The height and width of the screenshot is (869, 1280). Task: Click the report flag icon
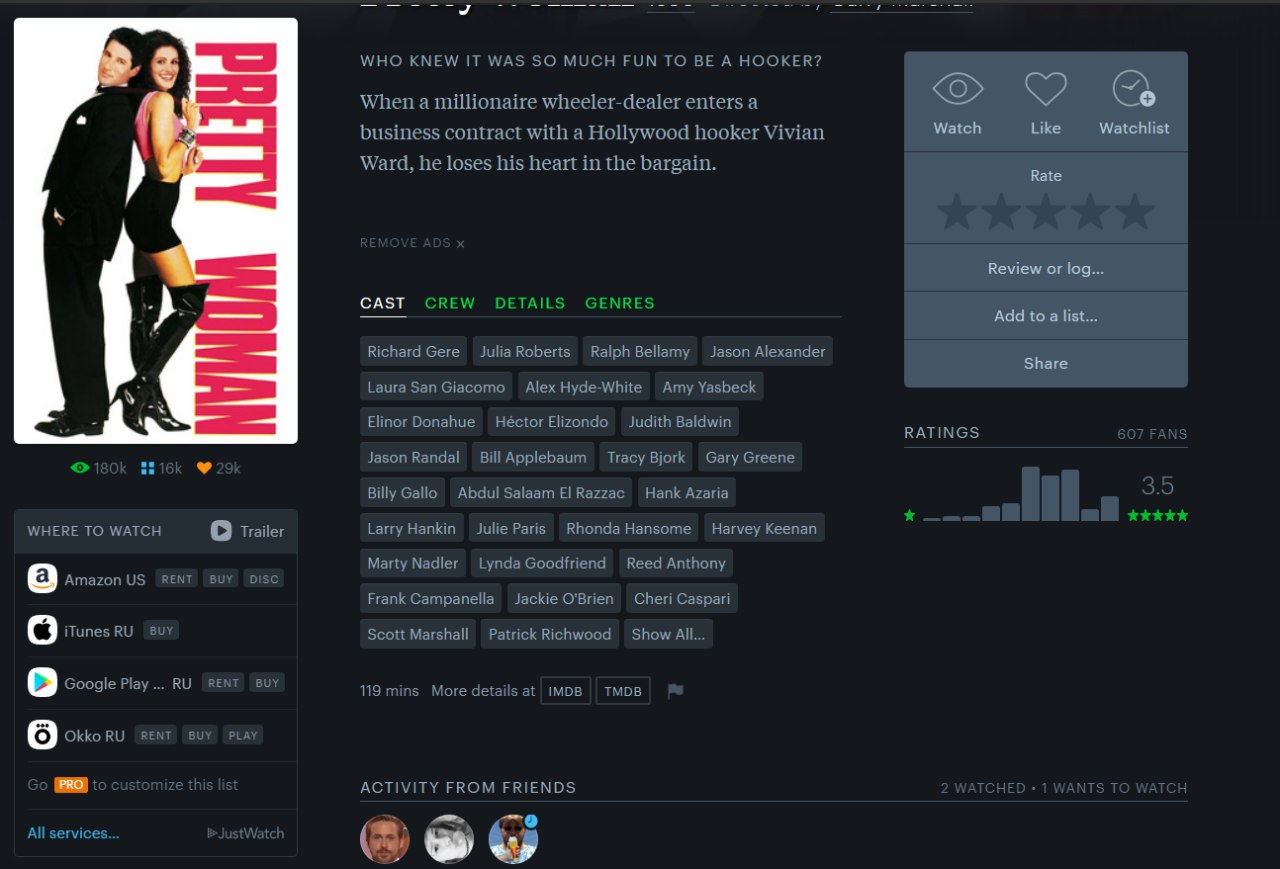click(x=675, y=691)
